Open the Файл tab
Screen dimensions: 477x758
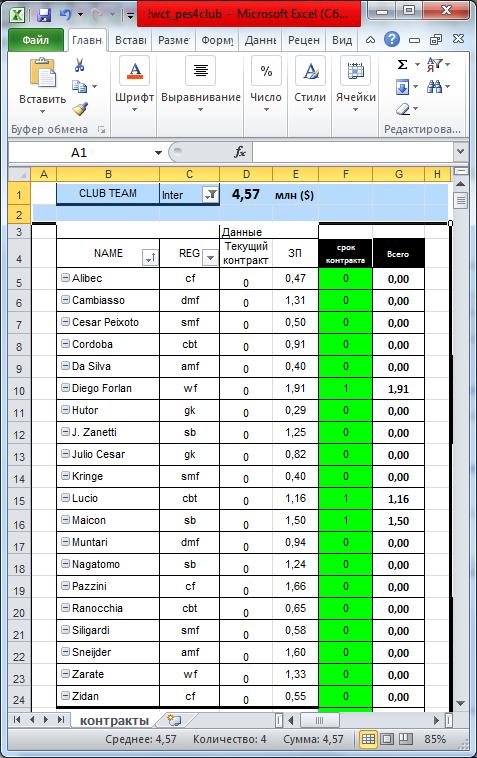tap(36, 40)
